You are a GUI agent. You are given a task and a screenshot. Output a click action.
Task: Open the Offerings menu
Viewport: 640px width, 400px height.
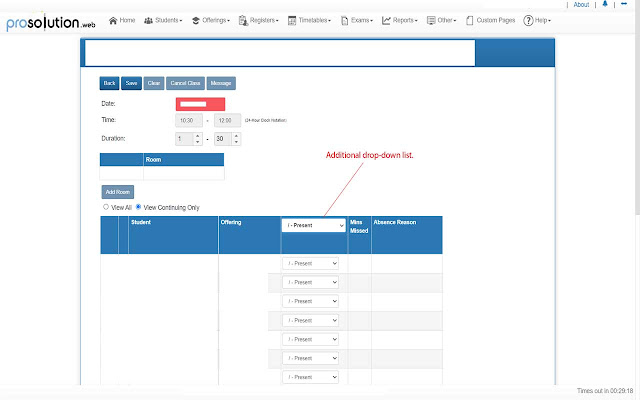[x=211, y=20]
